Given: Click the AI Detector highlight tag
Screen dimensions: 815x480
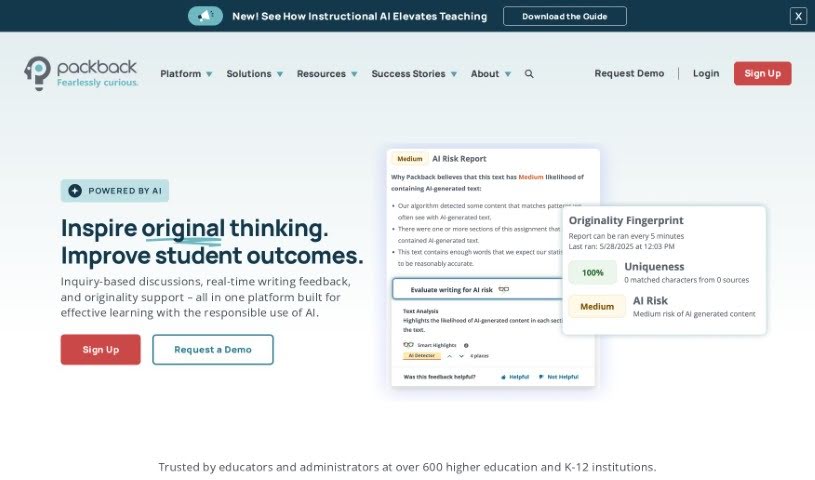Looking at the screenshot, I should 422,356.
